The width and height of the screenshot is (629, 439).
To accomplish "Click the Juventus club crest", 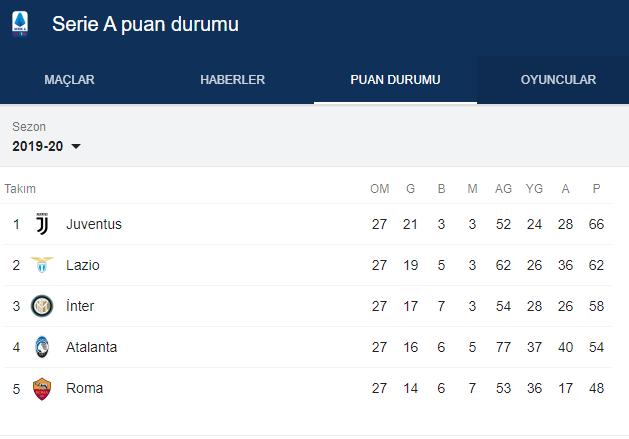I will 41,224.
